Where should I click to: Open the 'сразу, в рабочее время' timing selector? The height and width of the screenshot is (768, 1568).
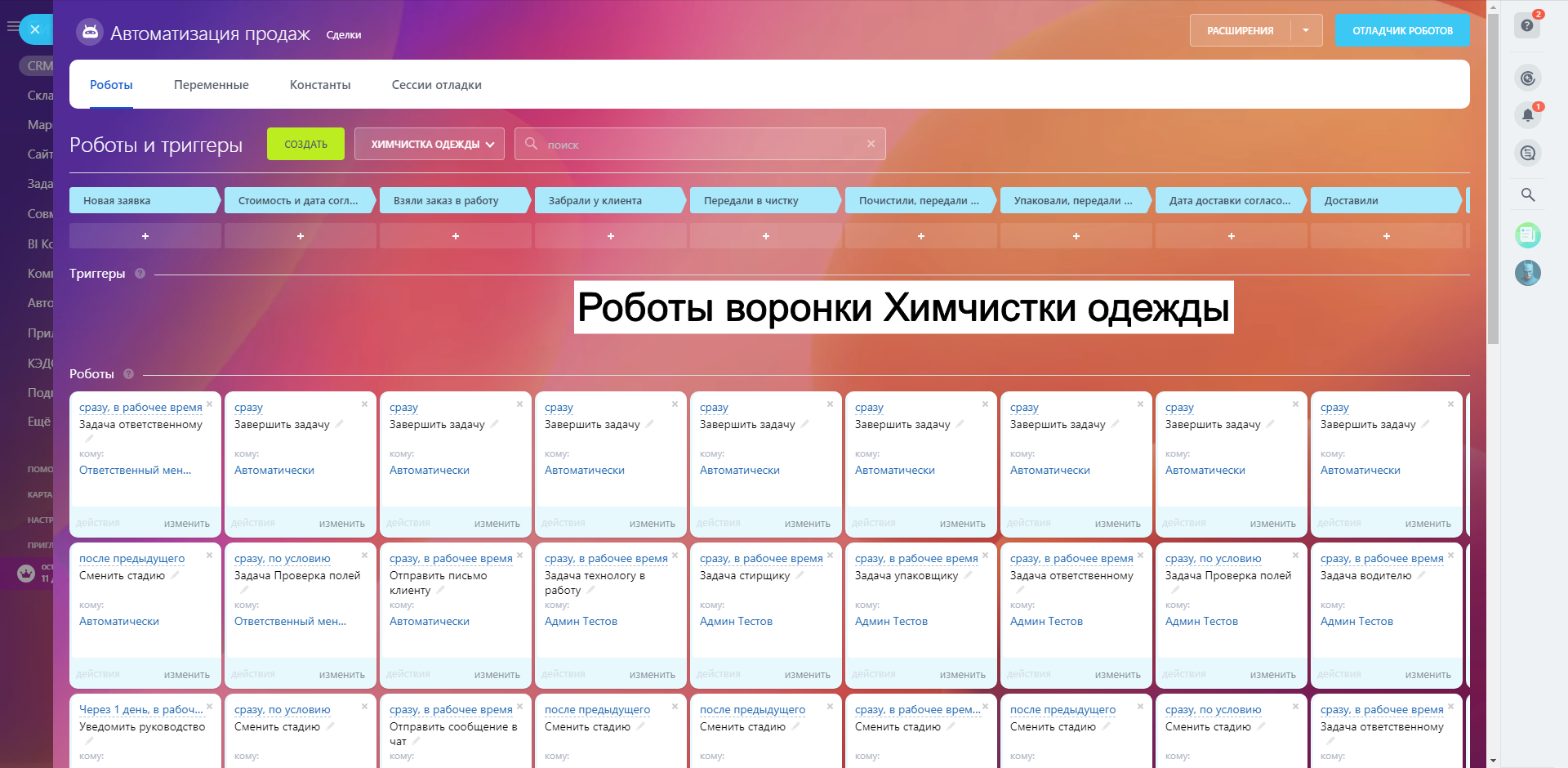[x=140, y=407]
